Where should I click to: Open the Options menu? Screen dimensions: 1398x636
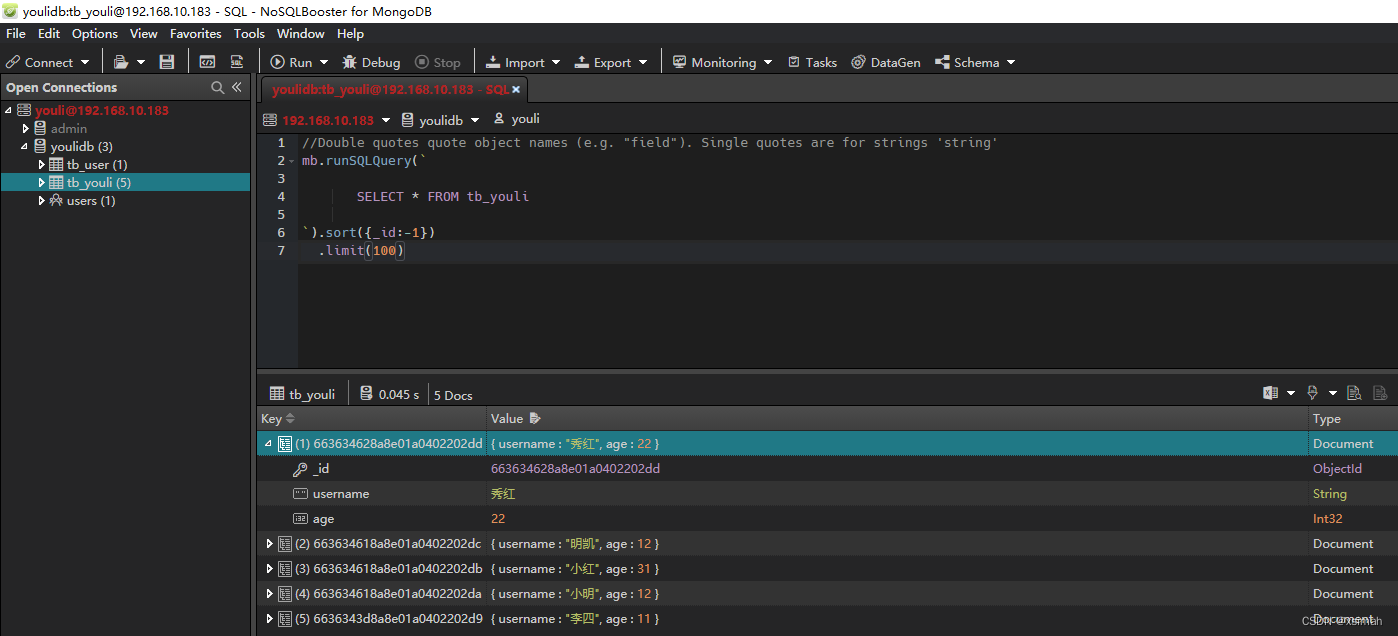click(x=95, y=33)
